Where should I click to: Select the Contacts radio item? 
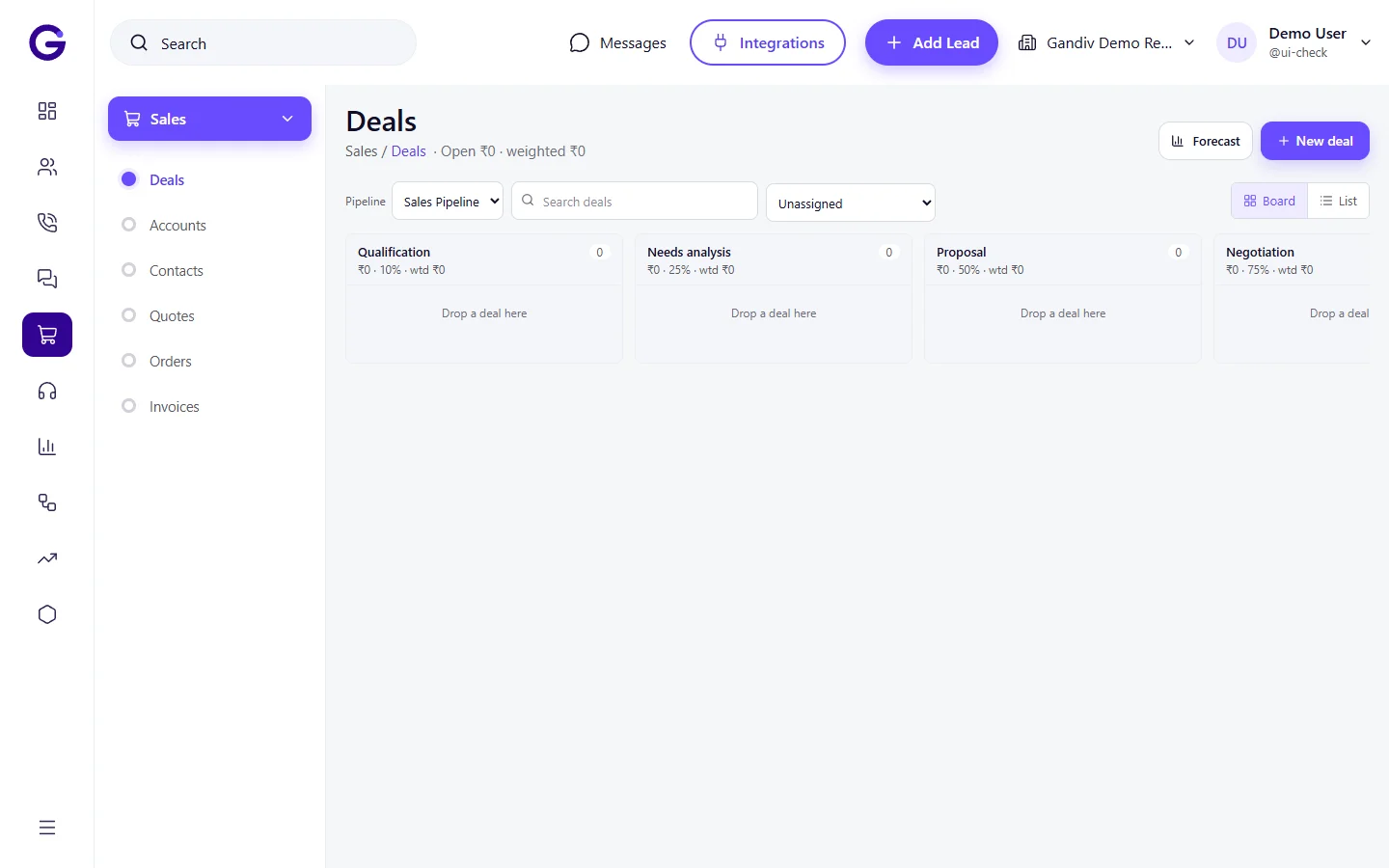[128, 270]
